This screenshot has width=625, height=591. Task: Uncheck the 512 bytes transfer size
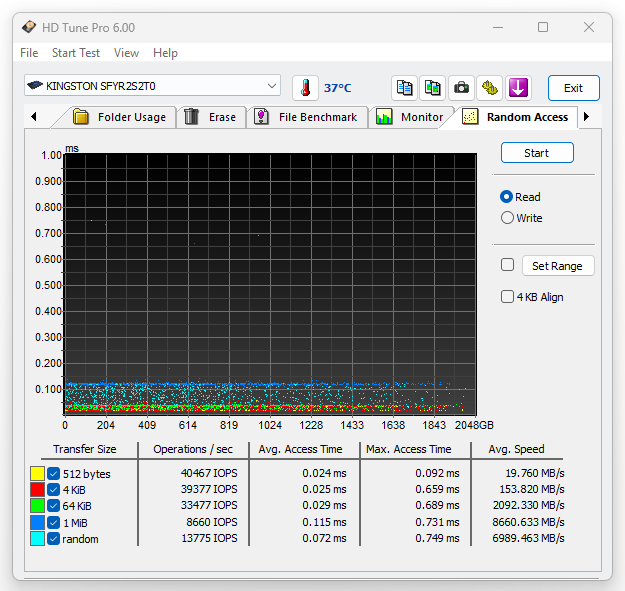pyautogui.click(x=54, y=474)
